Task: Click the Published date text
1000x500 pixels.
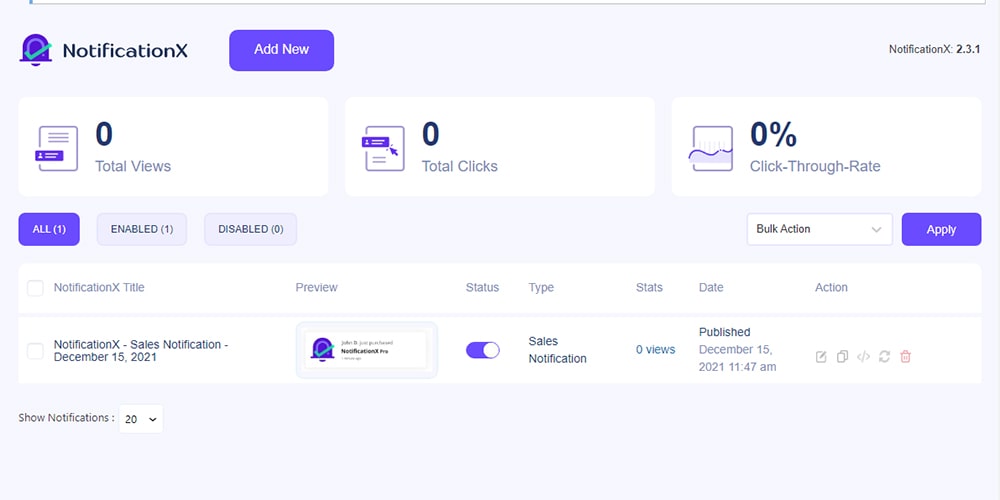Action: [724, 332]
